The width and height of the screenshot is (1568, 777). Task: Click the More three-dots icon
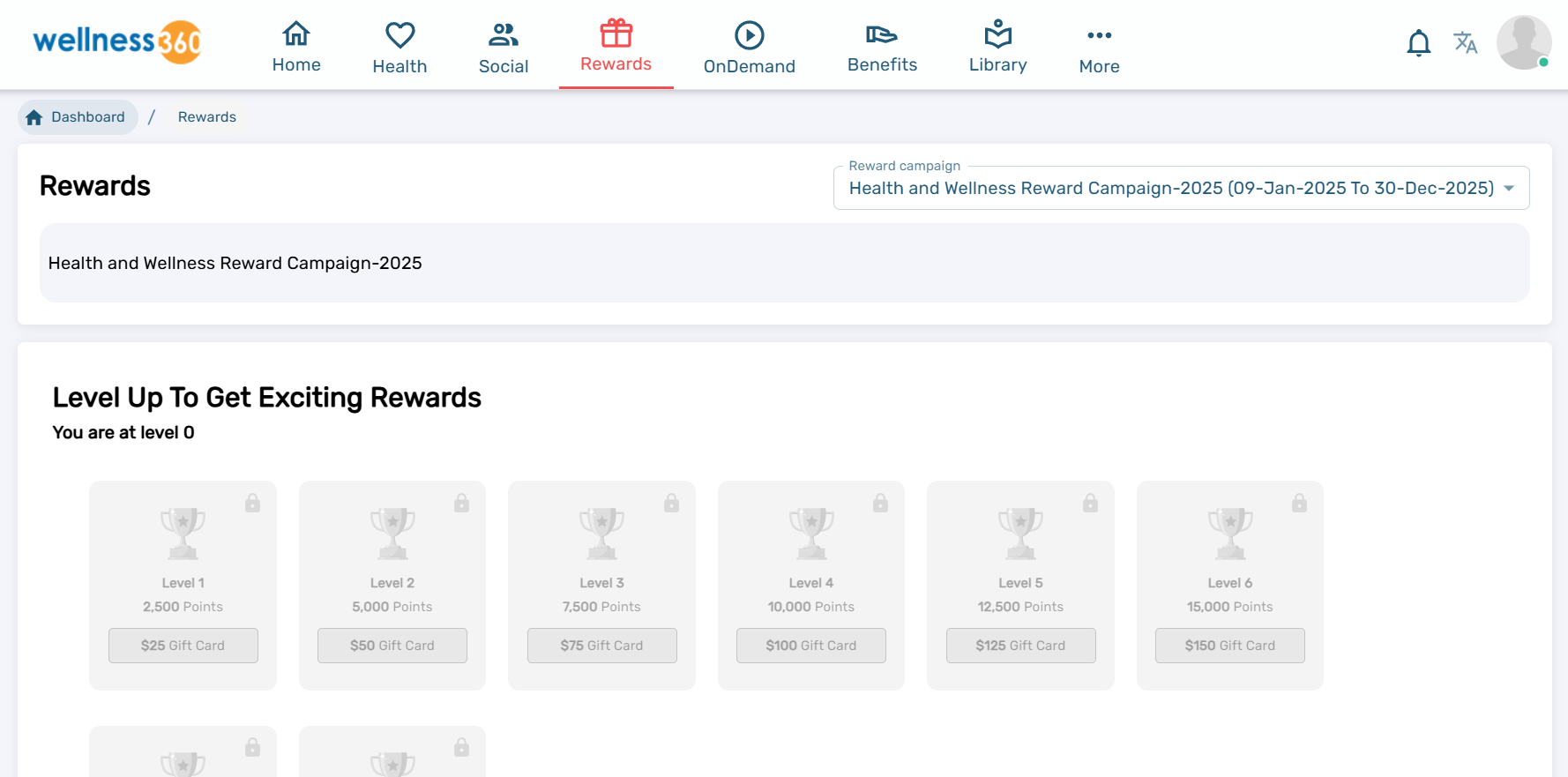[1100, 35]
